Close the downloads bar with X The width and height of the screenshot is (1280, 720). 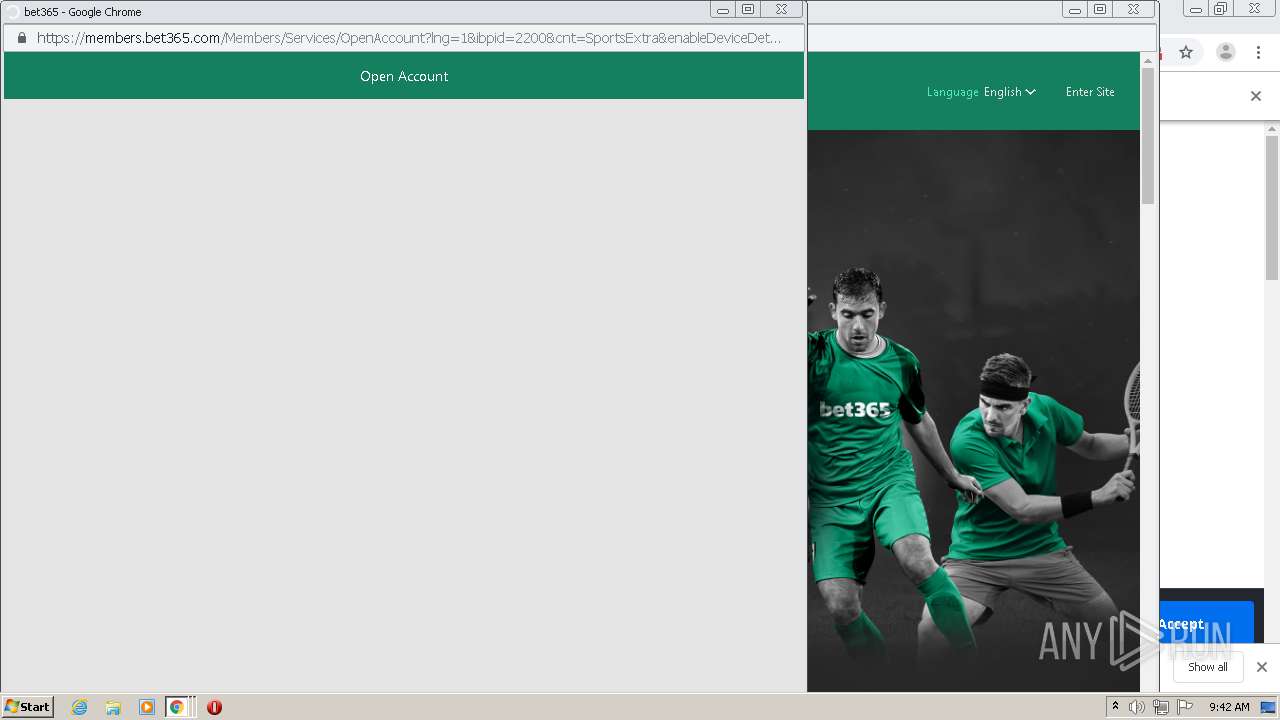pos(1261,667)
